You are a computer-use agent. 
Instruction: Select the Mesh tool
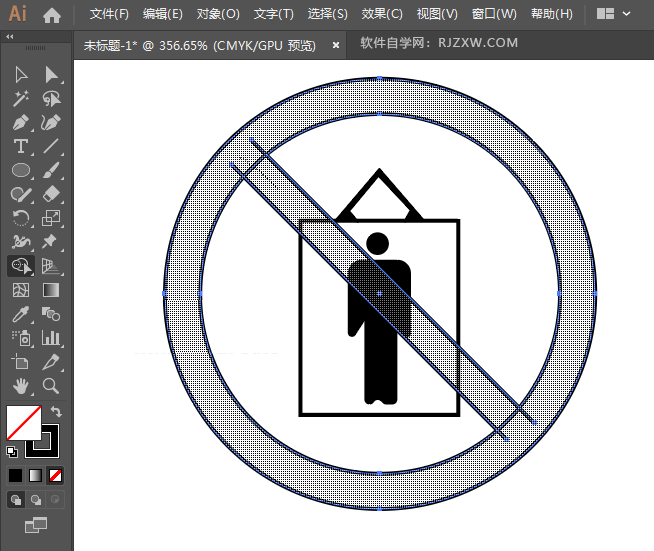21,290
